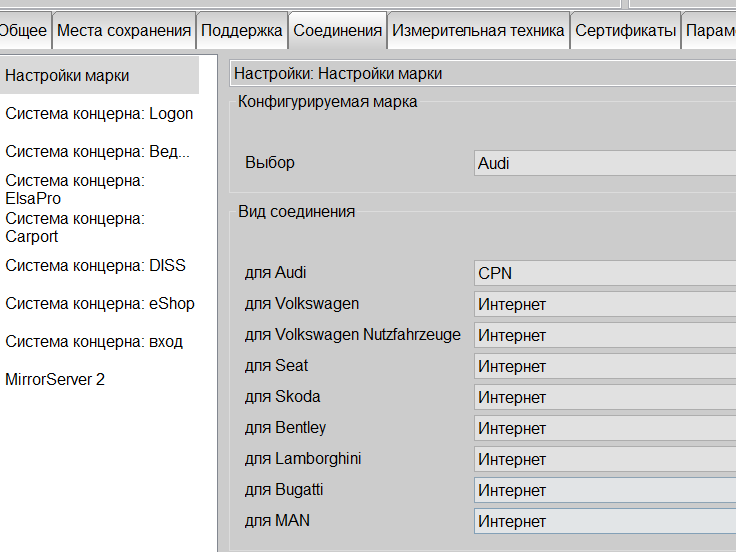The height and width of the screenshot is (552, 736).
Task: Open the Сертификаты tab
Action: (625, 31)
